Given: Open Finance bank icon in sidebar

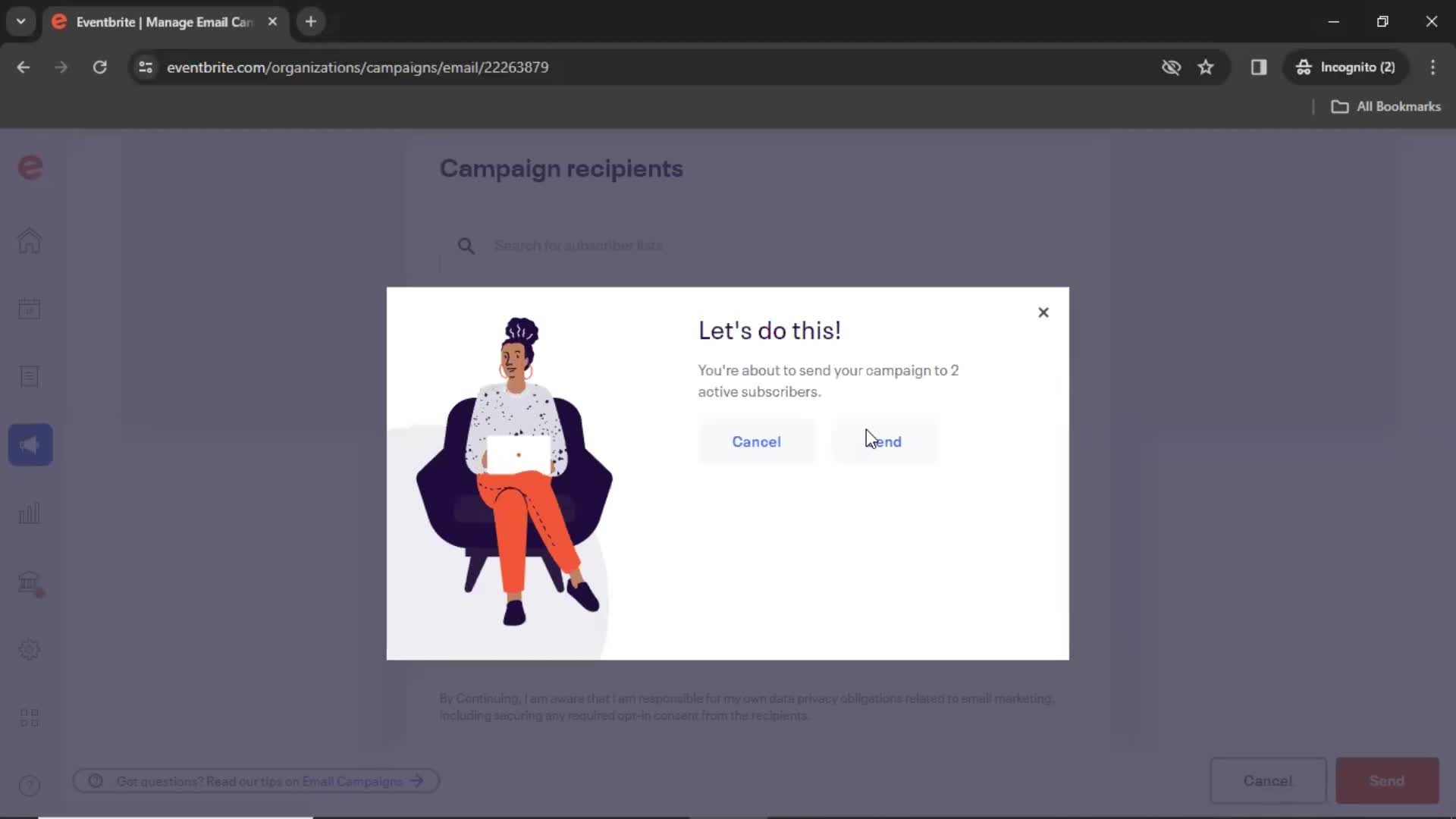Looking at the screenshot, I should (x=30, y=582).
